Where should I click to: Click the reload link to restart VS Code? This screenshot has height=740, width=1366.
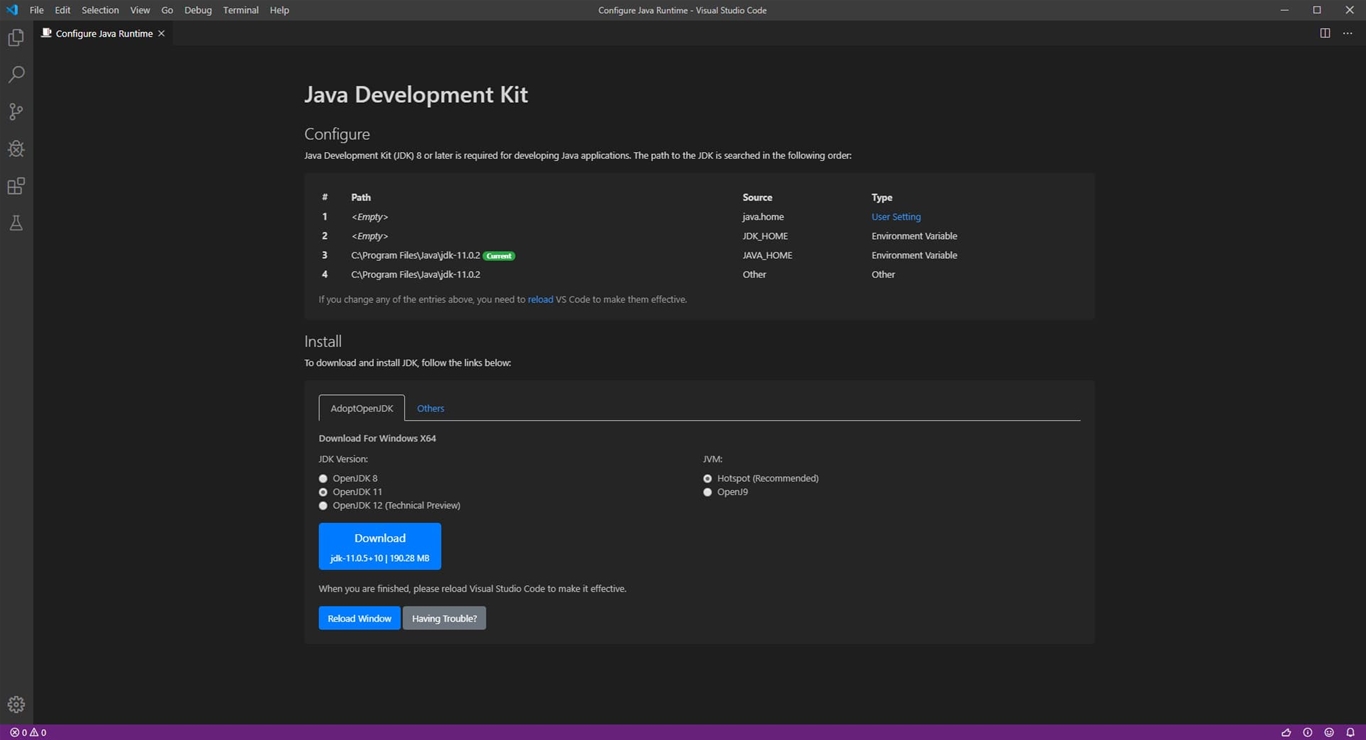tap(540, 298)
